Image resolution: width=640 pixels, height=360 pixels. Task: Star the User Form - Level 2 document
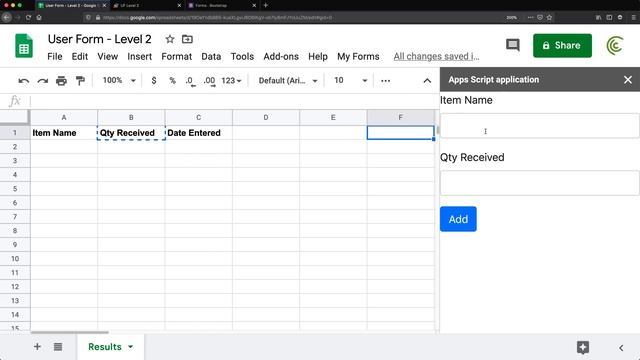click(170, 39)
